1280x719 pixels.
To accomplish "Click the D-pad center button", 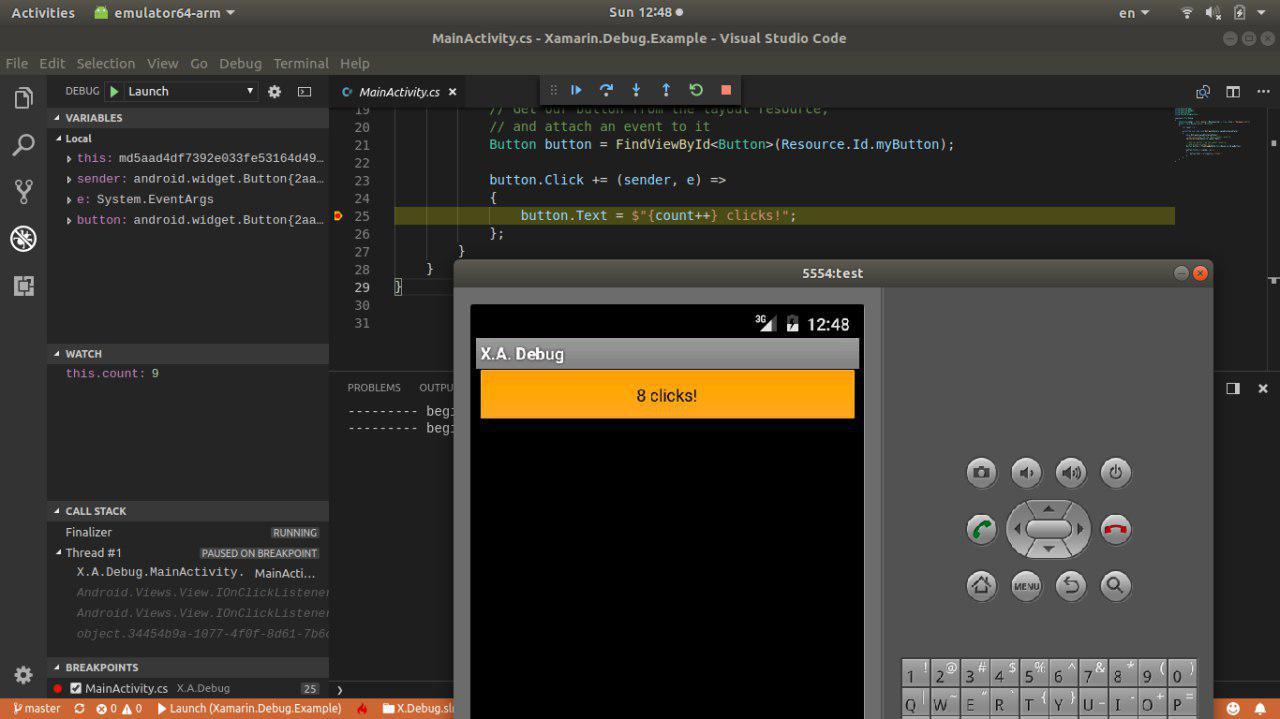I will point(1048,529).
